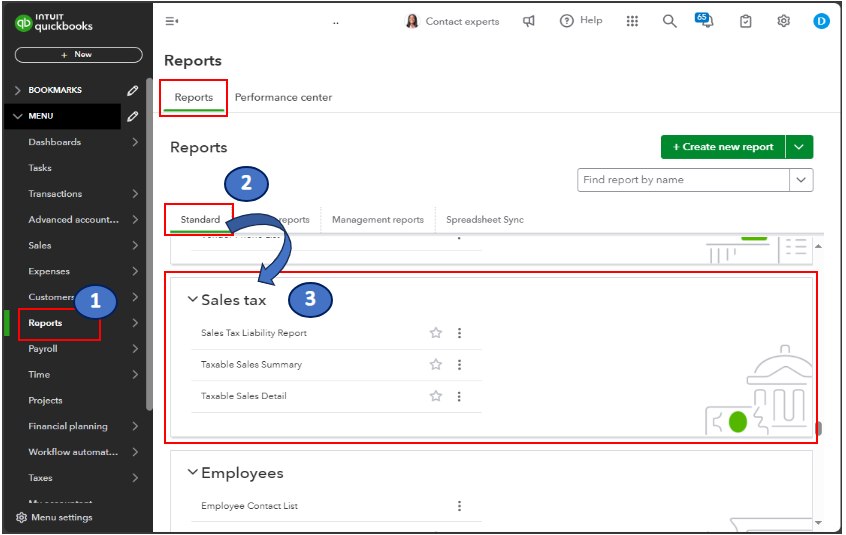846x535 pixels.
Task: Open Create new report dropdown arrow
Action: pos(799,147)
